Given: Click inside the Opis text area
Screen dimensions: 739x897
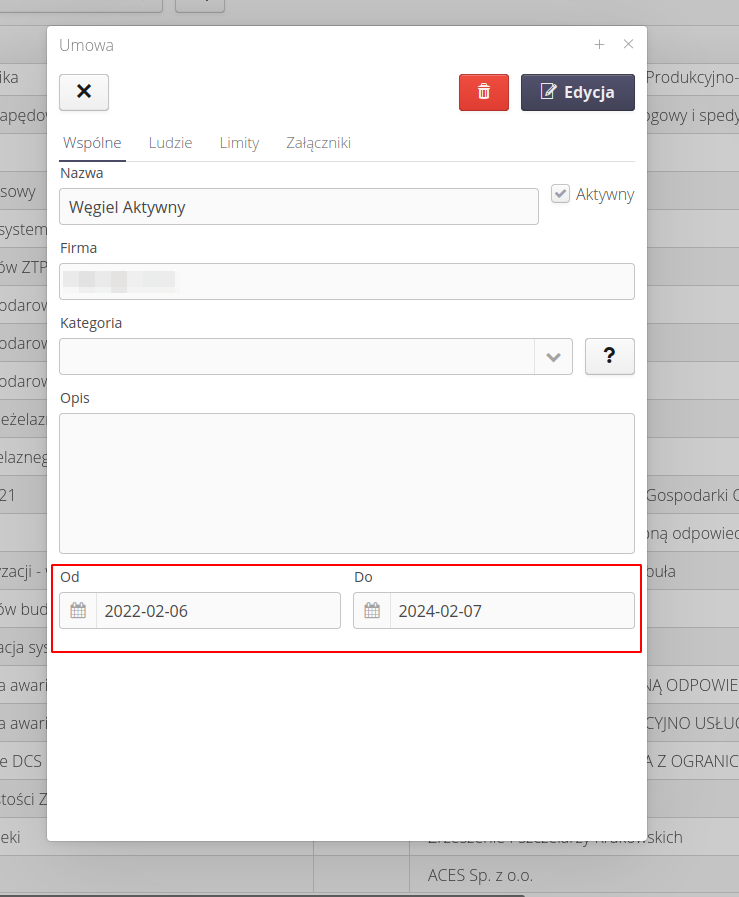Looking at the screenshot, I should click(x=346, y=483).
